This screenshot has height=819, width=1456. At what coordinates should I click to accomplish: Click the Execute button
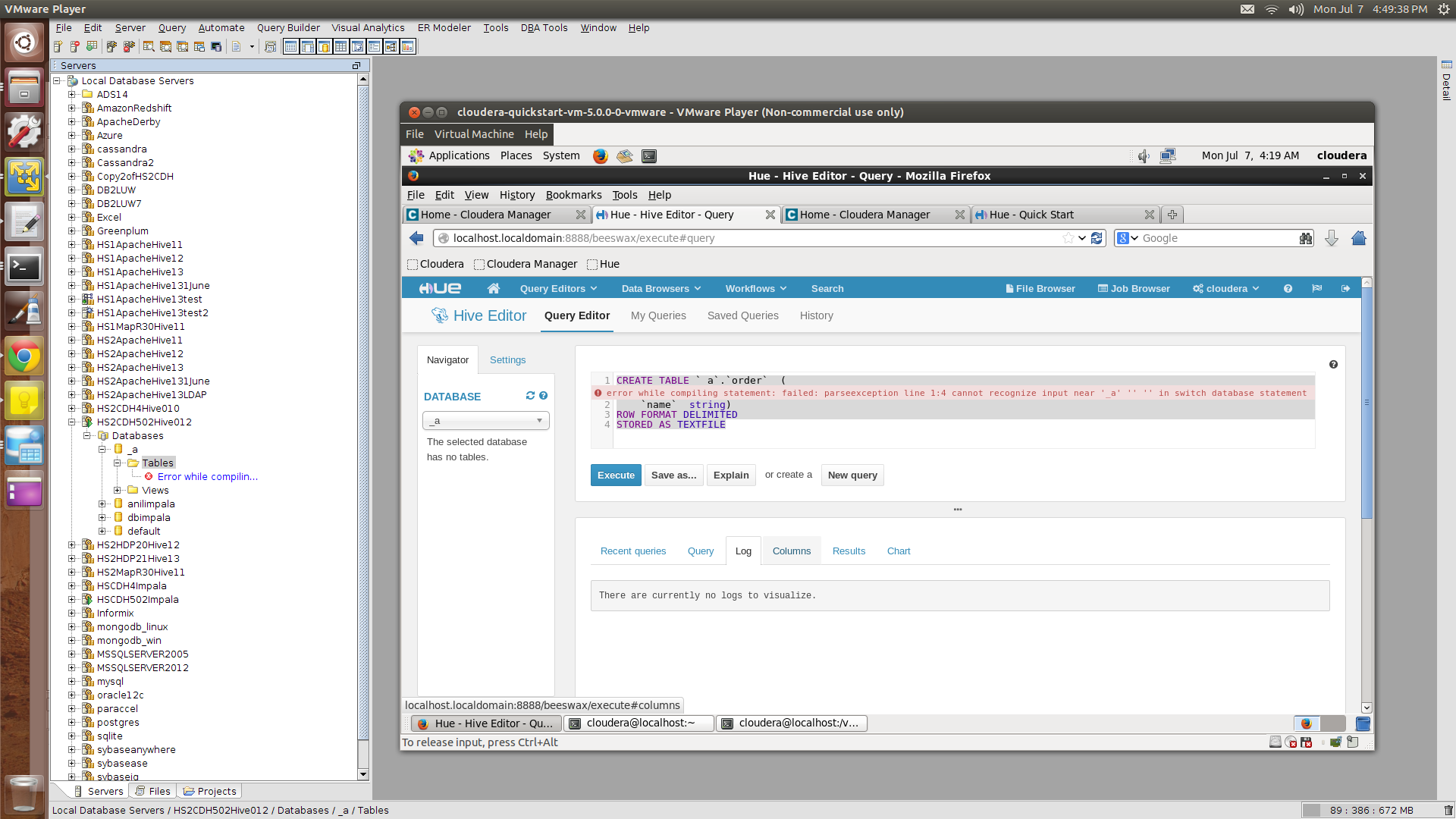point(615,475)
